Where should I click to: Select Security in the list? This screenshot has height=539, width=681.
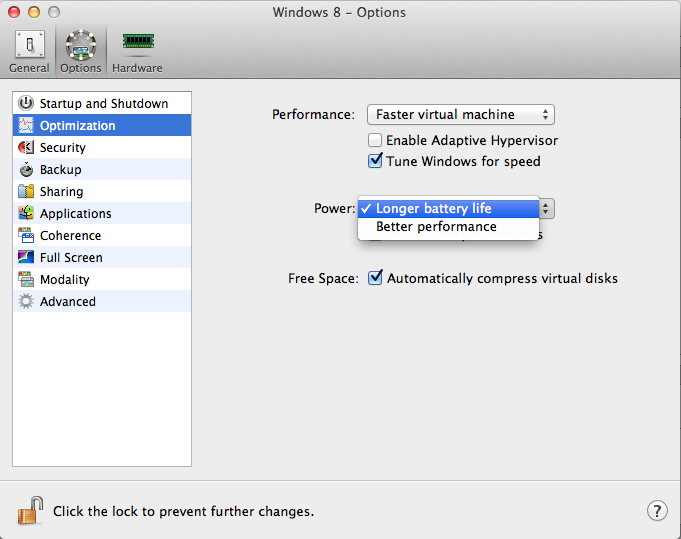(x=102, y=148)
